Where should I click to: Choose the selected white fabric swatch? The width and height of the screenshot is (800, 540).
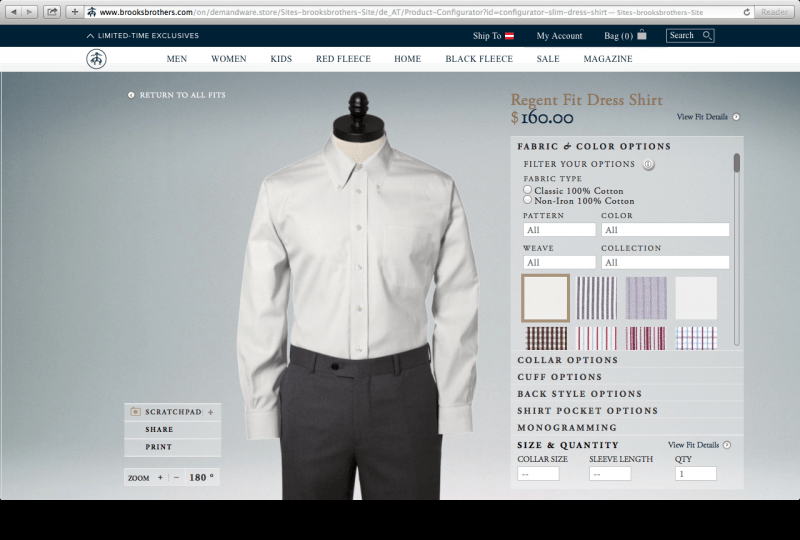click(x=545, y=298)
